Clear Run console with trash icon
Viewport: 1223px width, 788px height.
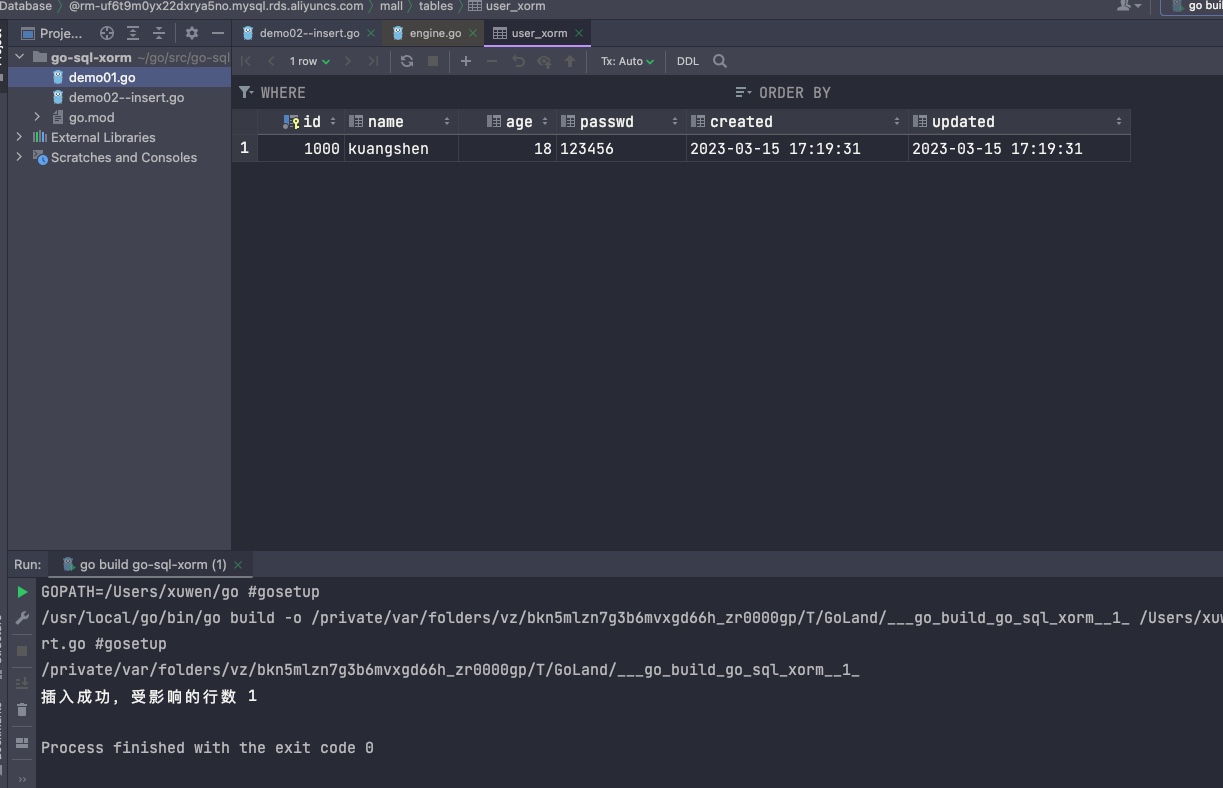(22, 709)
